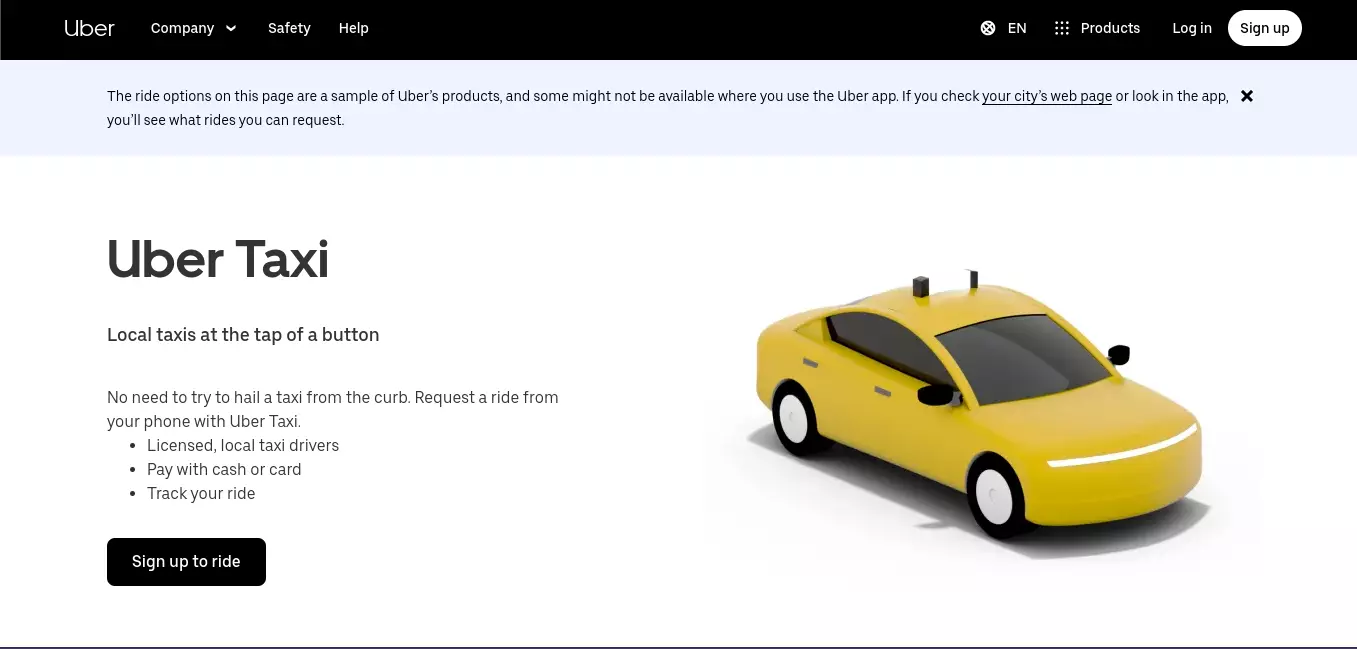
Task: Open the Help menu item
Action: 354,28
